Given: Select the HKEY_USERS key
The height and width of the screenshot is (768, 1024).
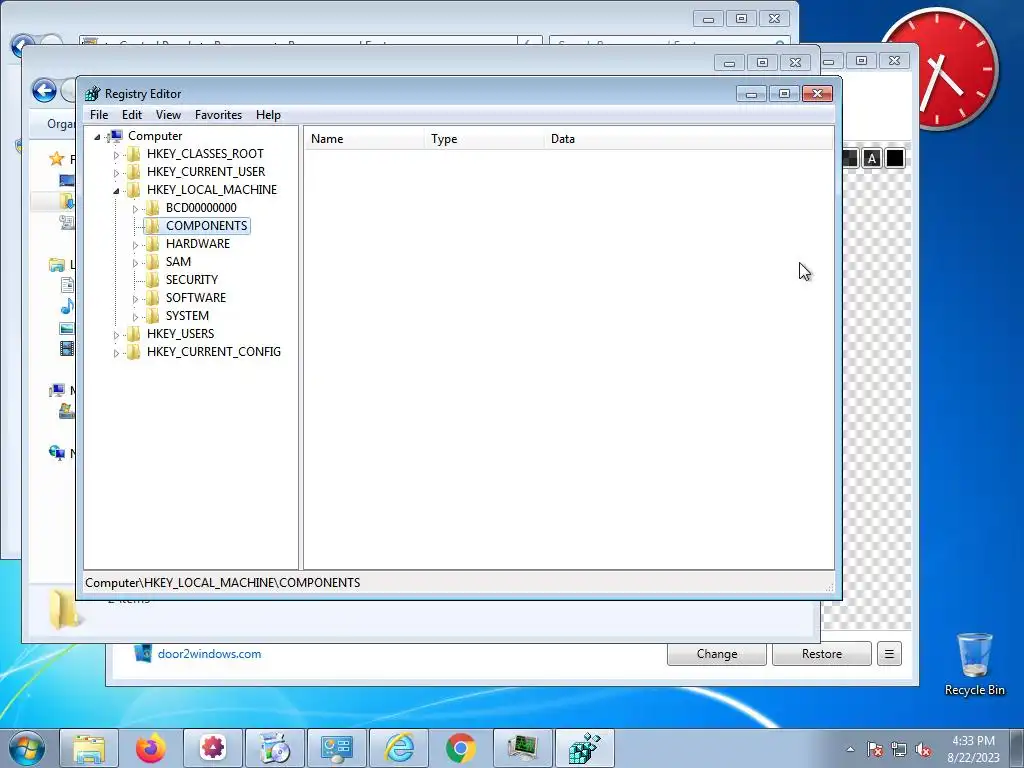Looking at the screenshot, I should [180, 333].
